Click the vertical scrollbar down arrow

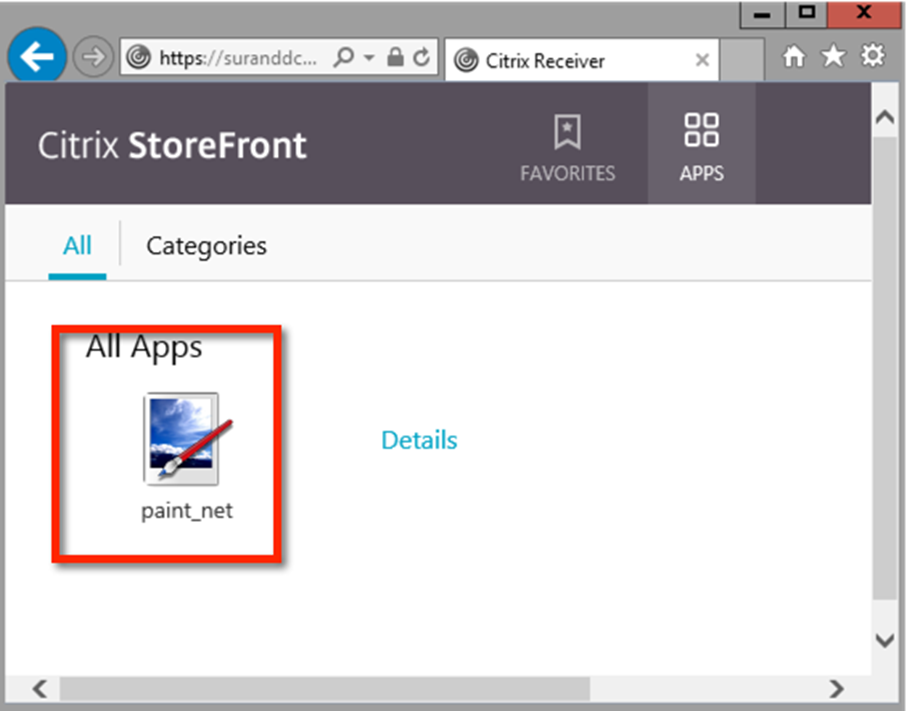pyautogui.click(x=885, y=640)
